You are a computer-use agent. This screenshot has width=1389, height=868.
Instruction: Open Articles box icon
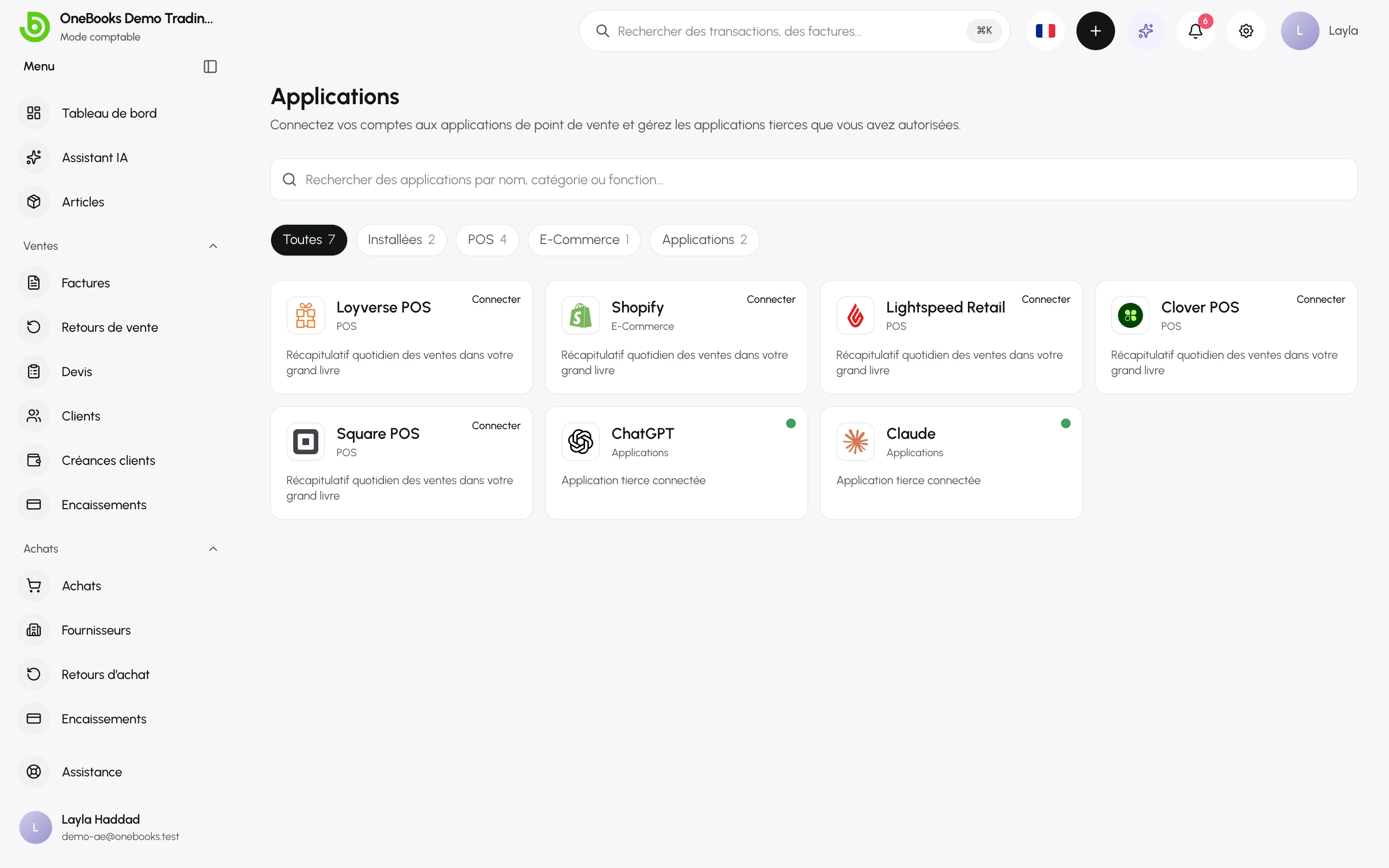coord(34,202)
